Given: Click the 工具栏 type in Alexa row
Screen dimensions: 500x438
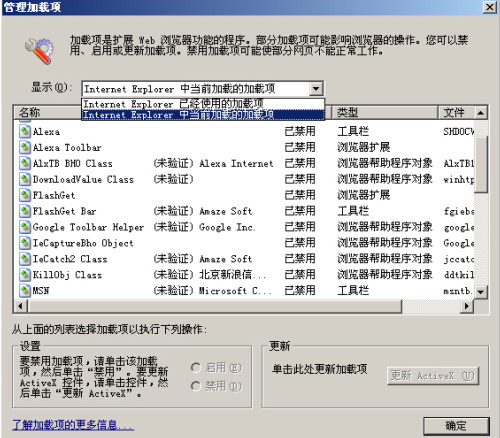Looking at the screenshot, I should pos(353,131).
